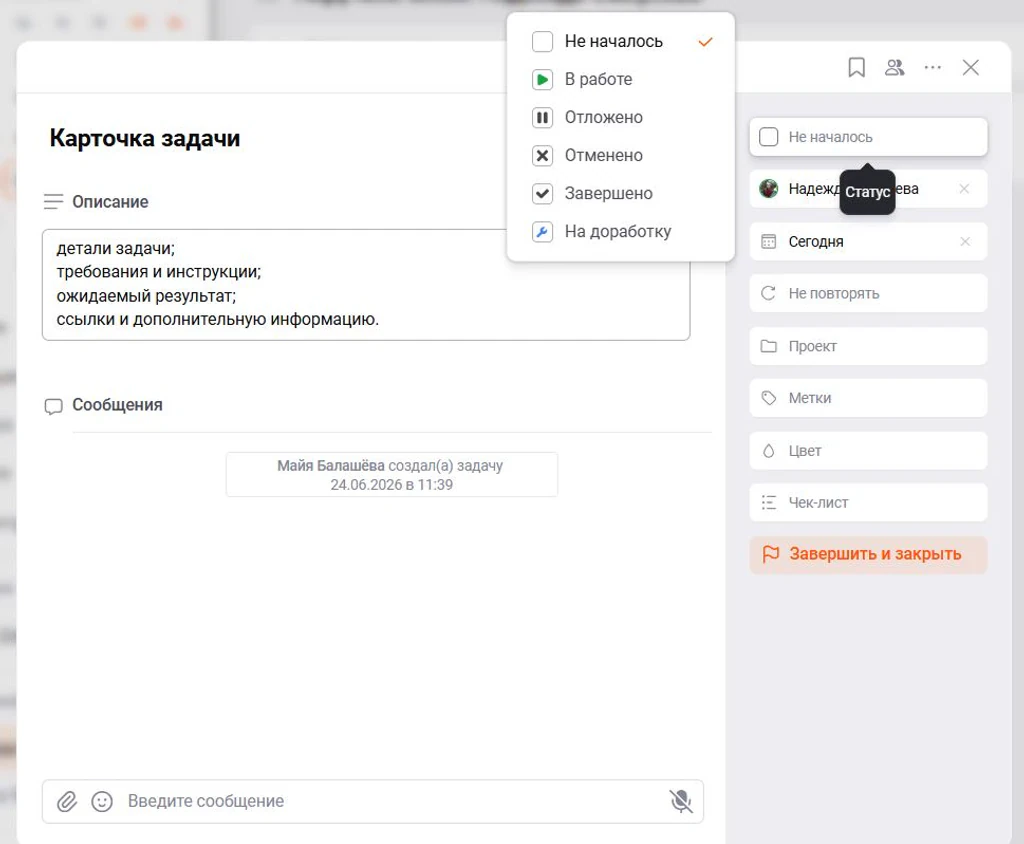Tick the status checkbox in the sidebar field
The height and width of the screenshot is (844, 1024).
click(x=769, y=137)
